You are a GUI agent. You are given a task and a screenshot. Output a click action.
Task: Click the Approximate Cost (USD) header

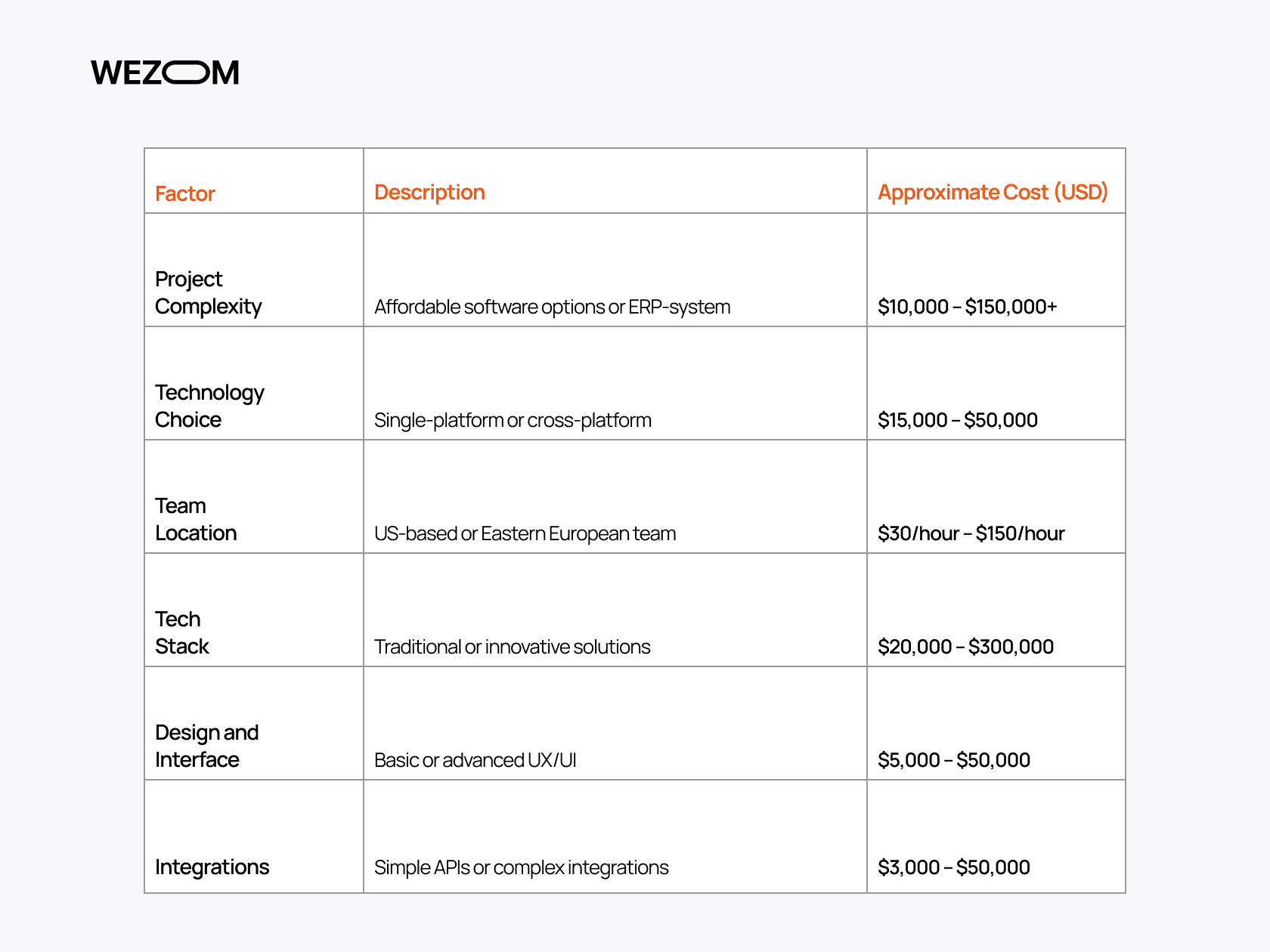click(993, 193)
